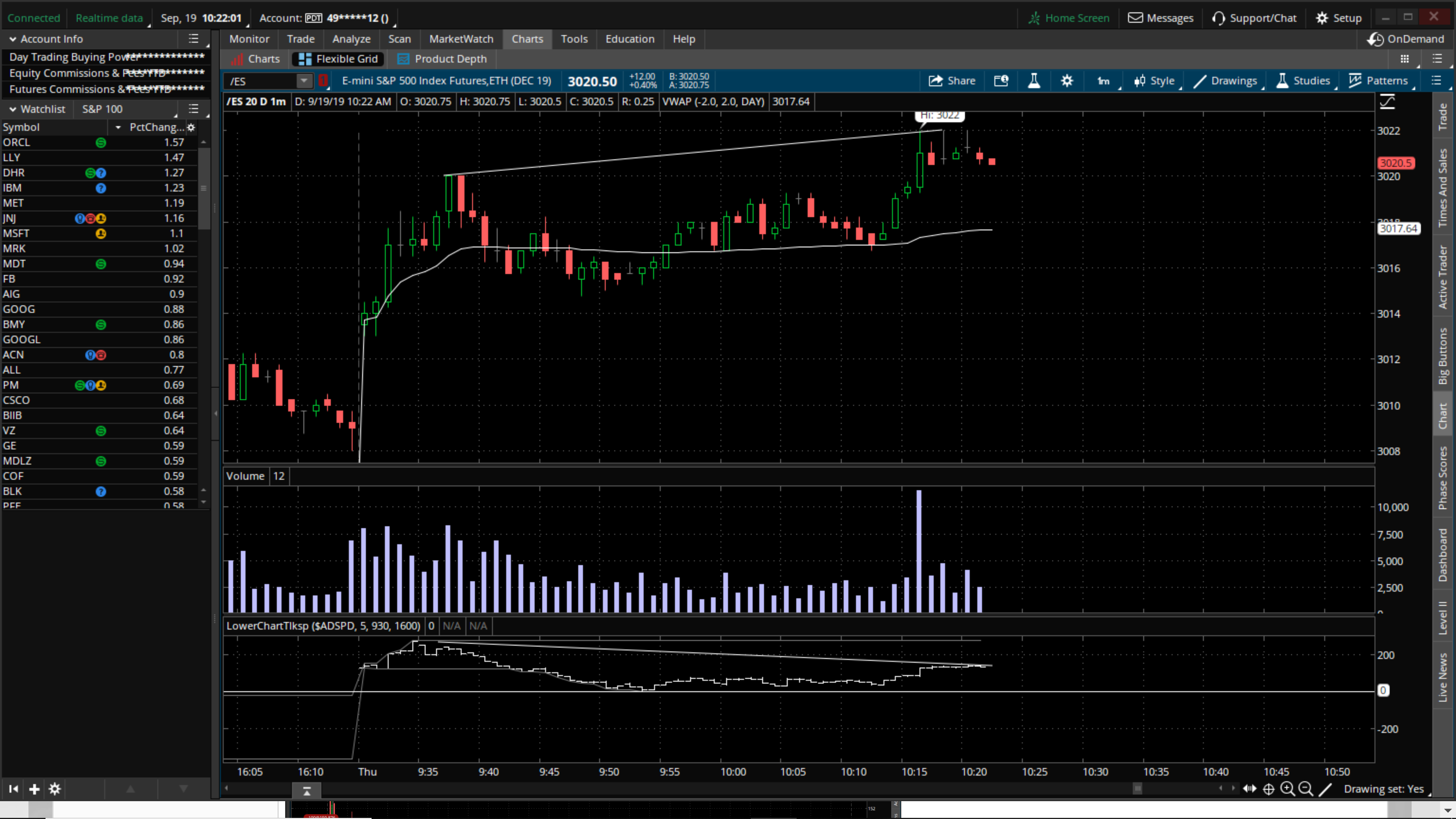
Task: Toggle the Active Trader sidebar panel
Action: 1443,277
